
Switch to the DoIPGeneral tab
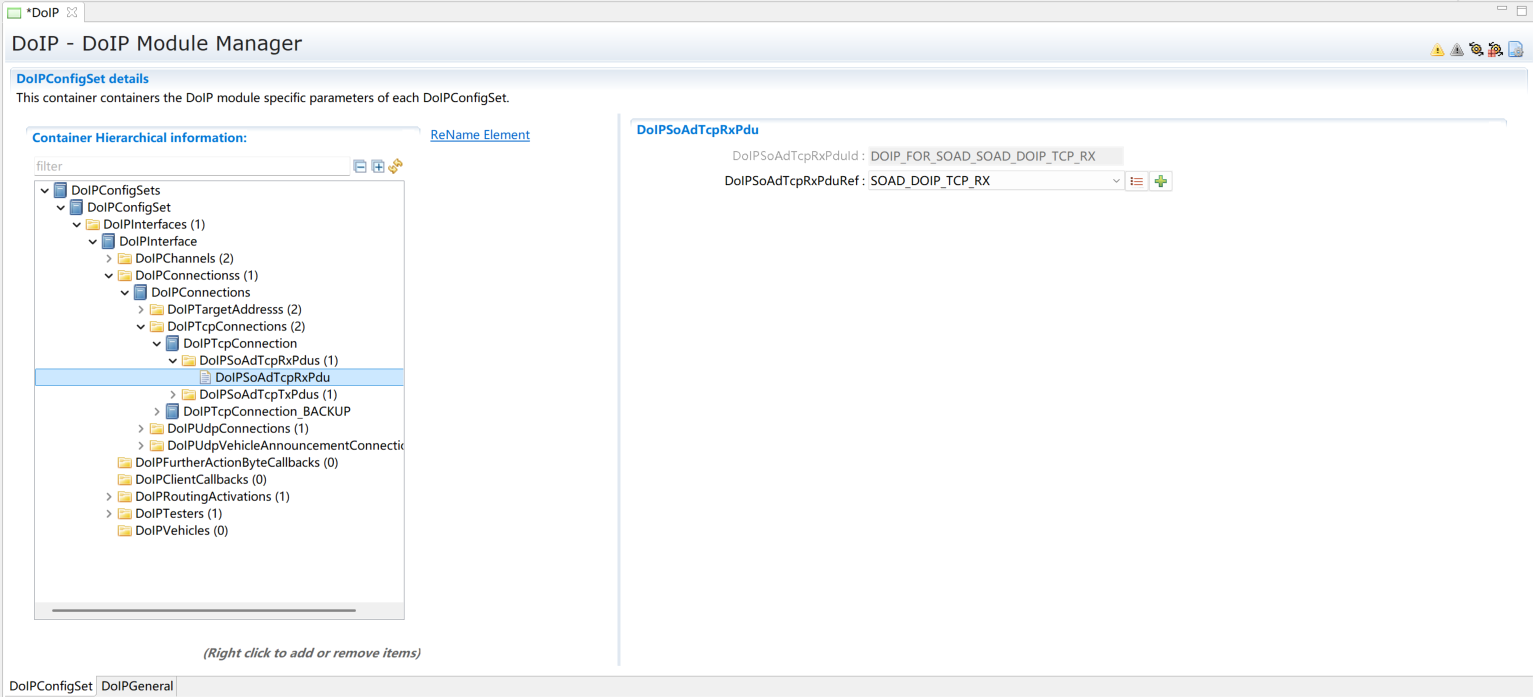(137, 686)
